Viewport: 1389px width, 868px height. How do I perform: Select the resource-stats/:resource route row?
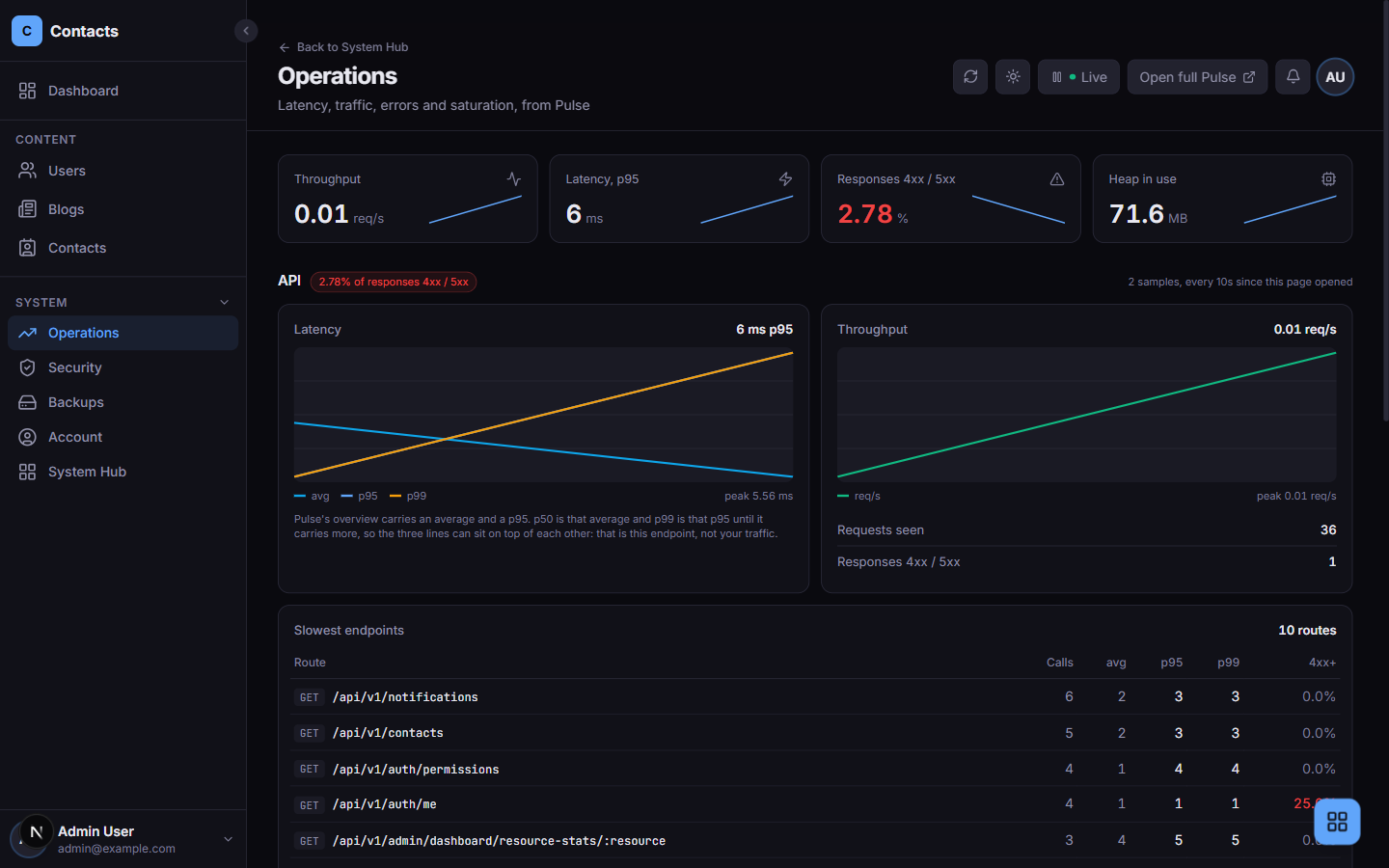[x=815, y=840]
